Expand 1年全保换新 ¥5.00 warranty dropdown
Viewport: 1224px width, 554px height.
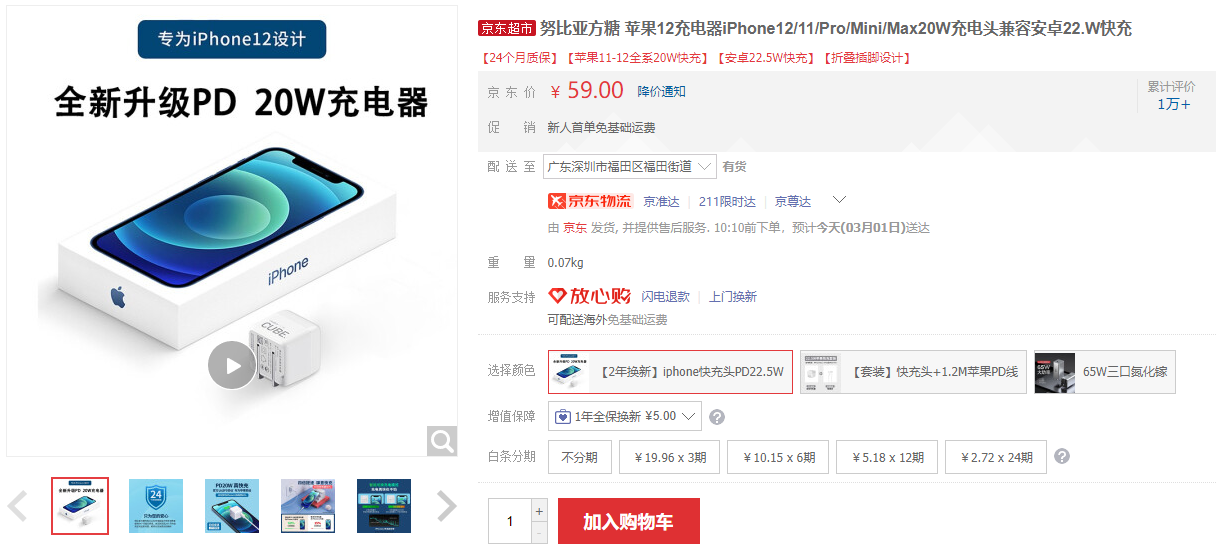[625, 416]
